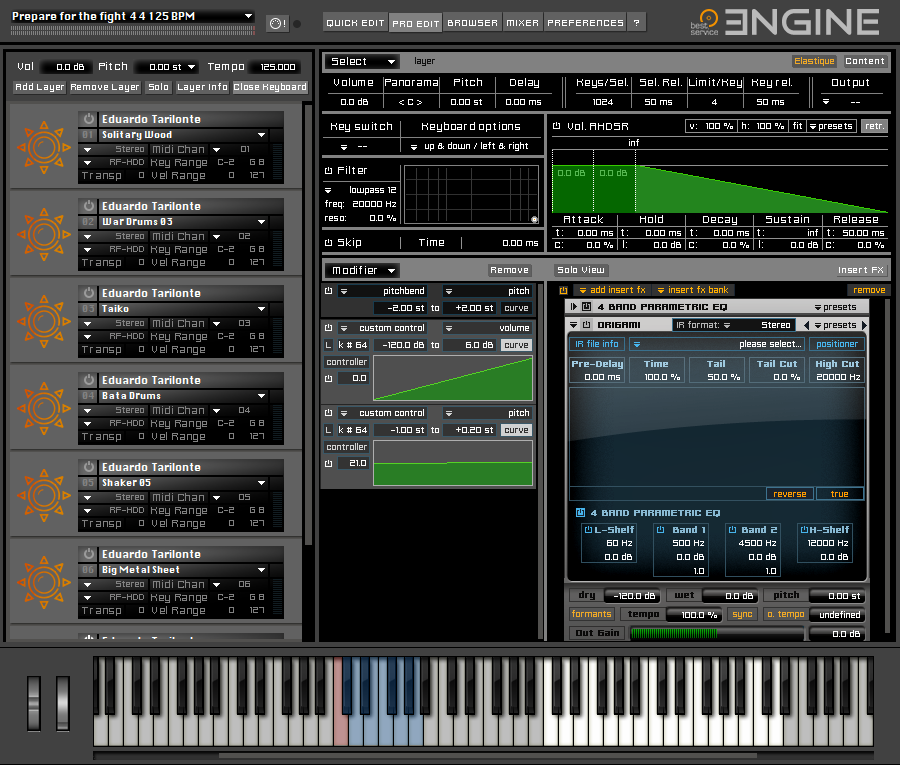Open add insert fx dropdown
Image resolution: width=900 pixels, height=765 pixels.
pos(612,290)
